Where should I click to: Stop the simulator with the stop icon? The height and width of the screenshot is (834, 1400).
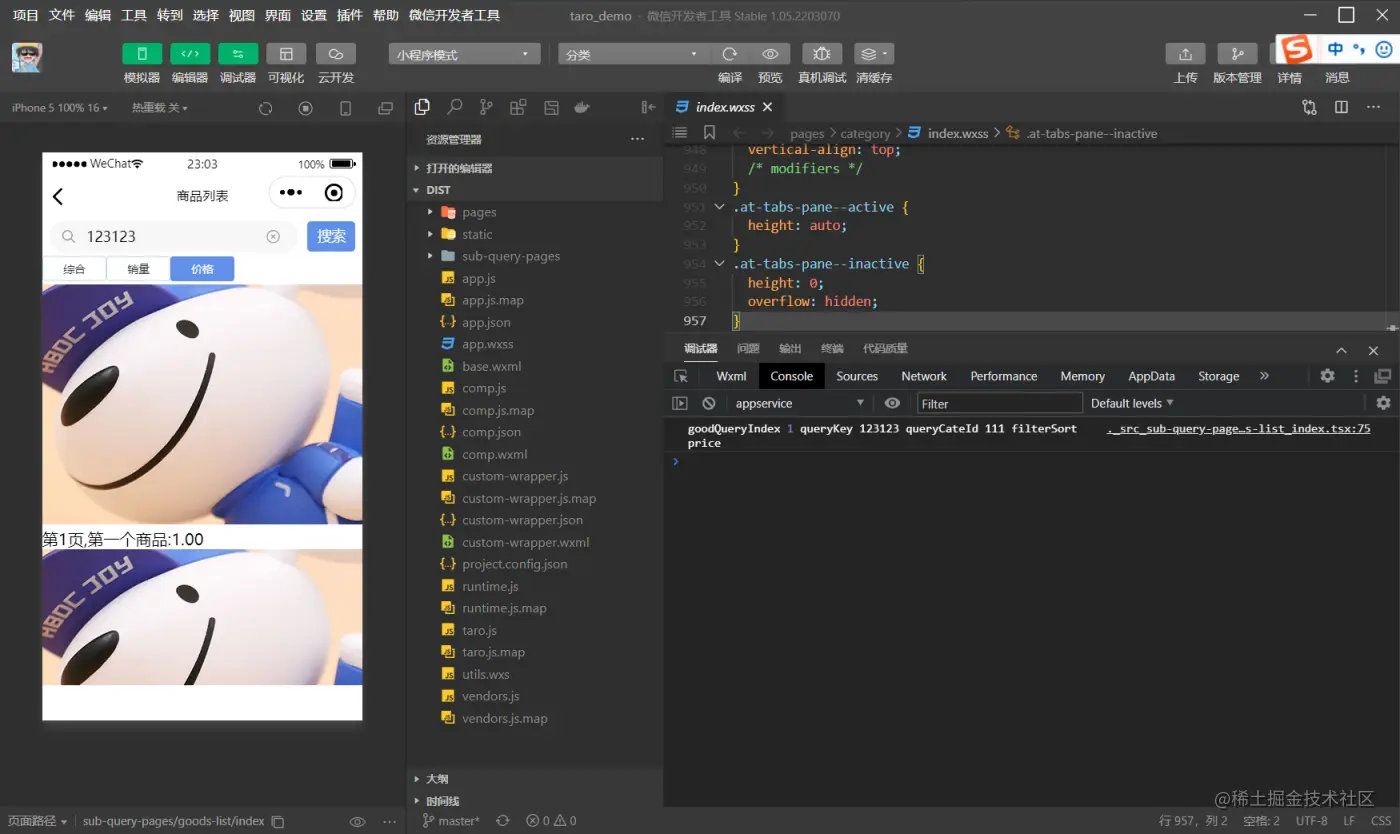pyautogui.click(x=306, y=108)
